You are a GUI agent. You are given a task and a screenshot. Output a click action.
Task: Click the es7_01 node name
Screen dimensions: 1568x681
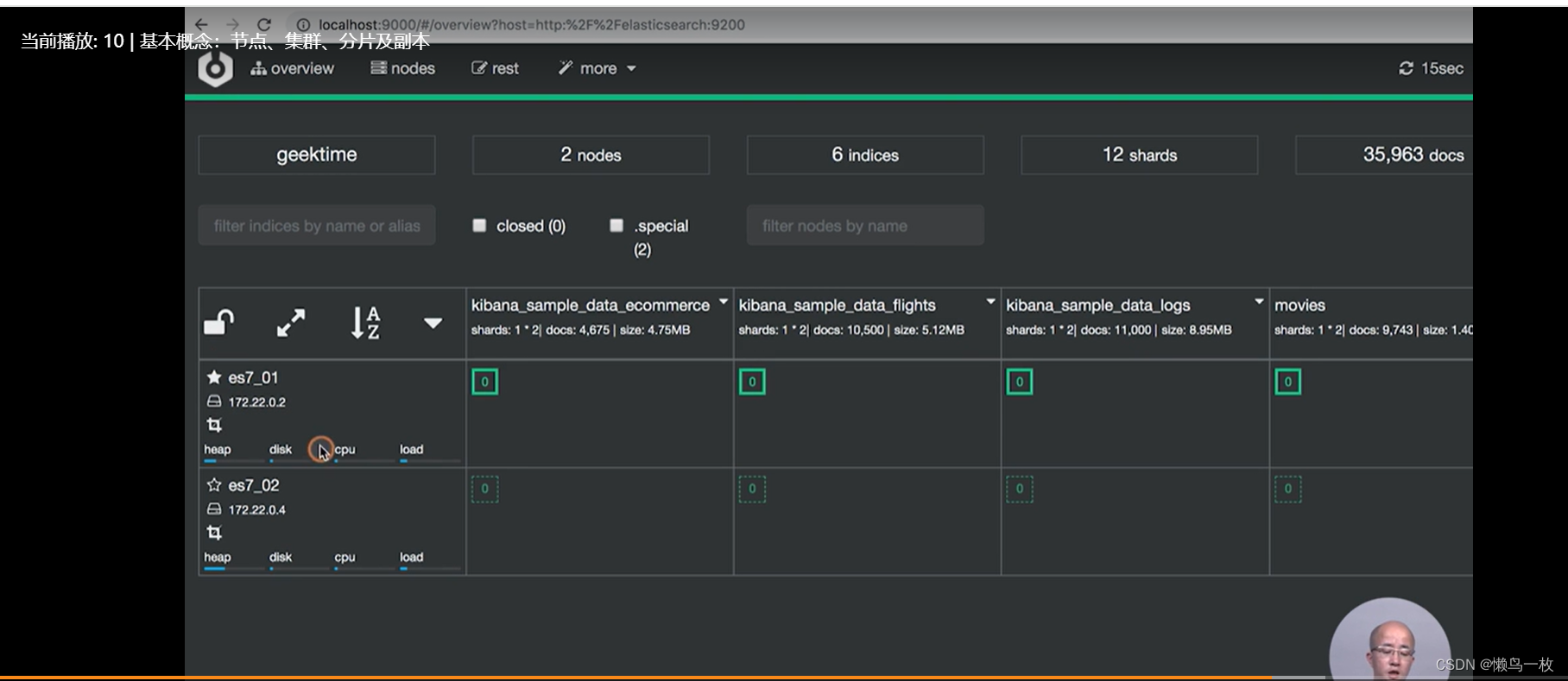[253, 378]
